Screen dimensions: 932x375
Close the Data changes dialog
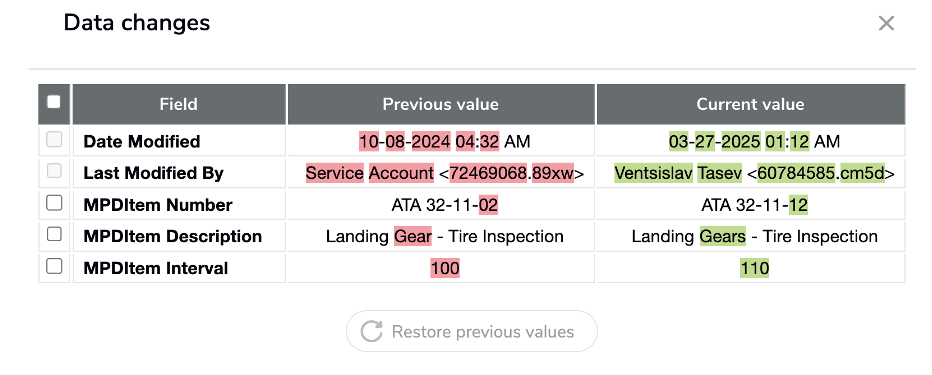click(x=886, y=23)
